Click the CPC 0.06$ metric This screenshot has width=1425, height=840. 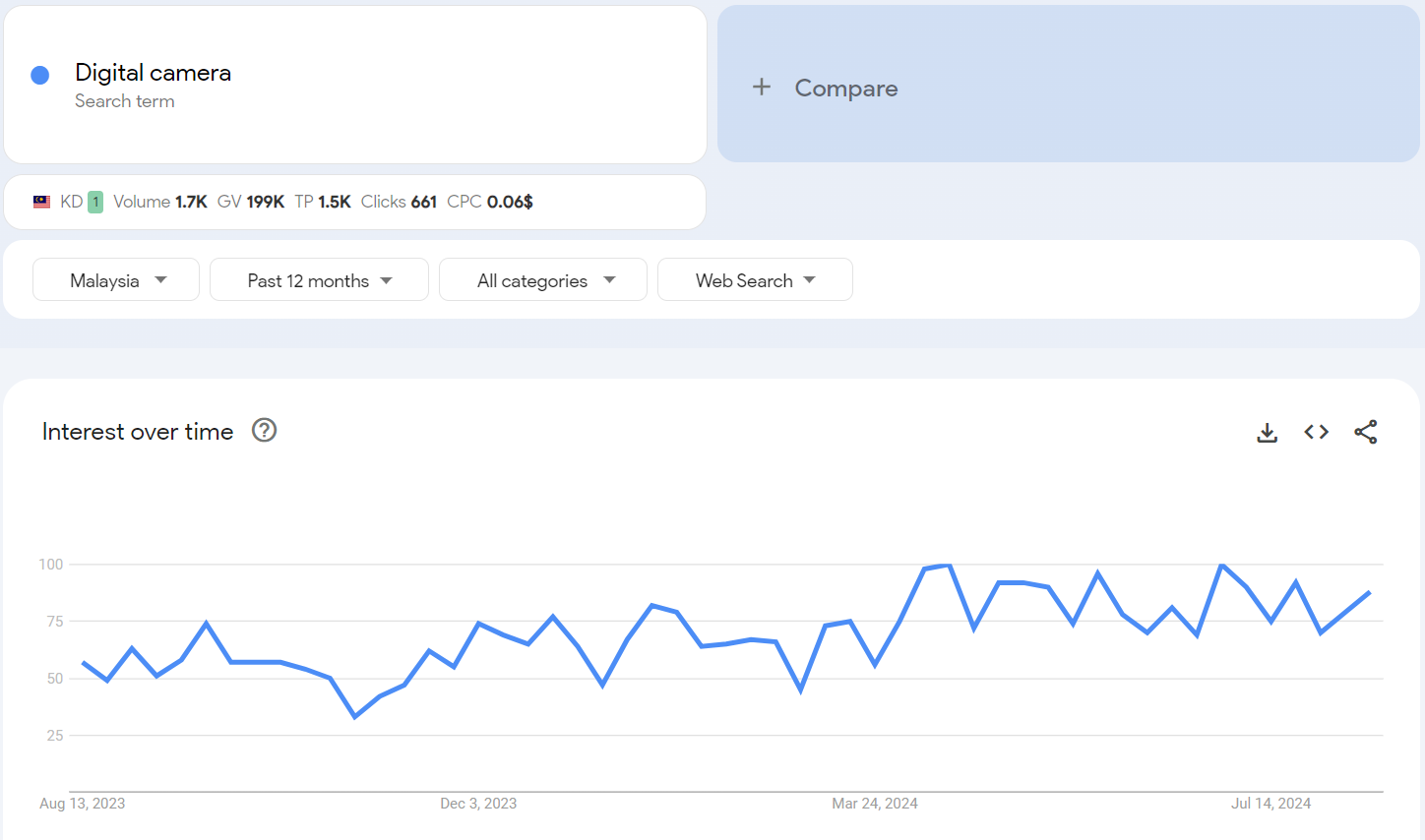[490, 202]
